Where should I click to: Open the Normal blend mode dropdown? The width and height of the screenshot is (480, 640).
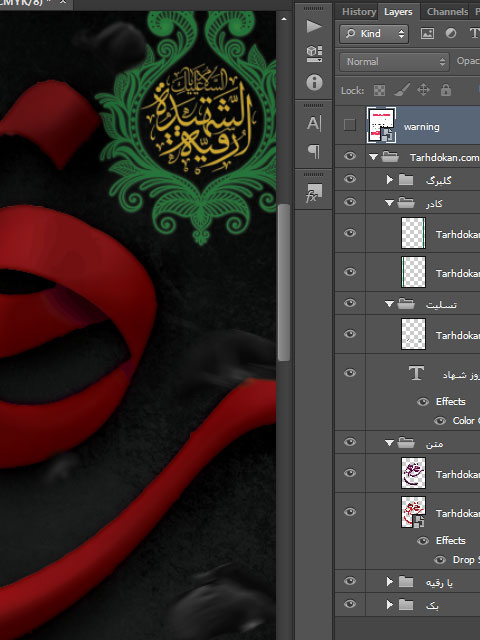point(394,62)
